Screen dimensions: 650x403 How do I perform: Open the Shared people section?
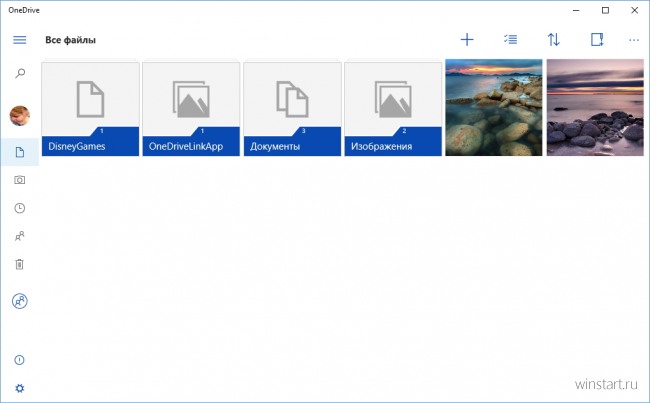tap(19, 236)
